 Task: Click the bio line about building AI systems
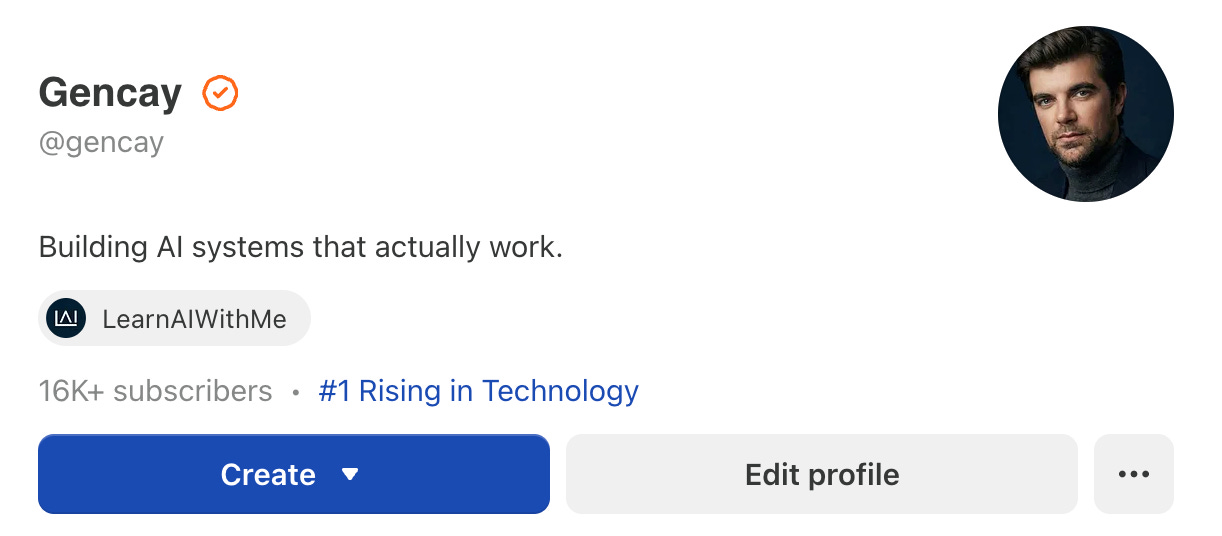(301, 247)
